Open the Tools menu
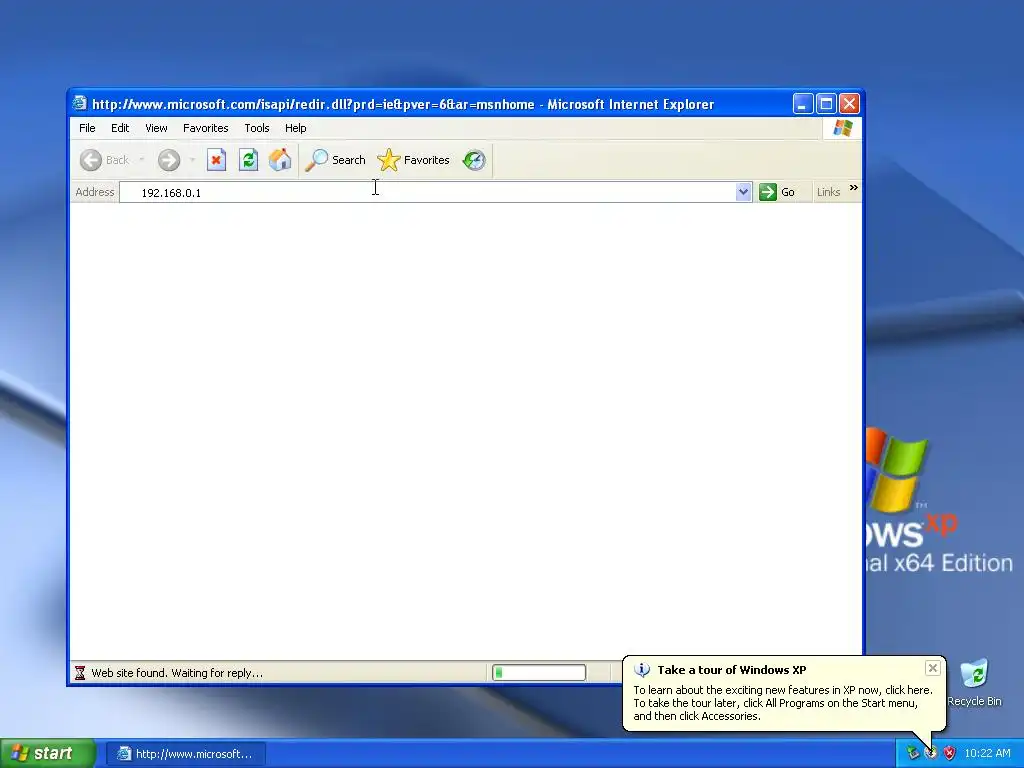The width and height of the screenshot is (1024, 768). pyautogui.click(x=257, y=128)
